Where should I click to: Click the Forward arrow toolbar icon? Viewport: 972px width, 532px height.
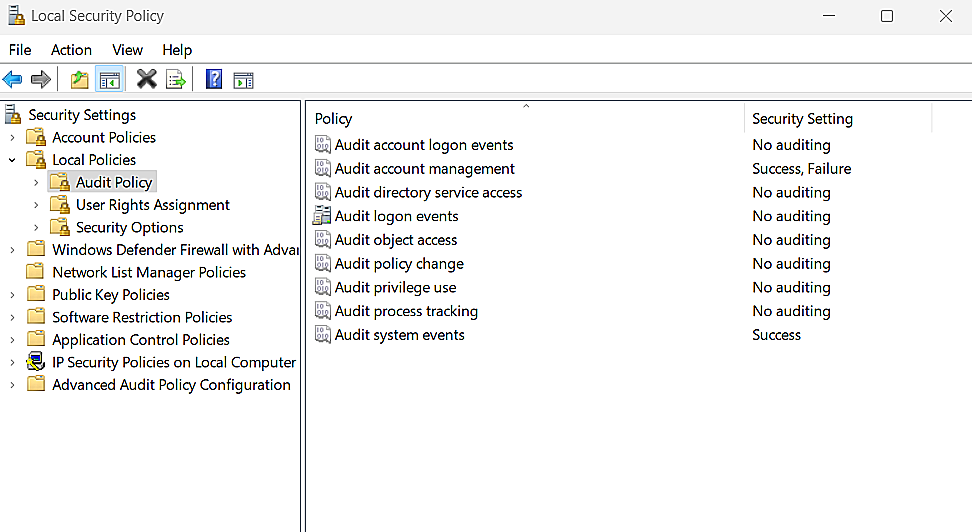coord(41,79)
